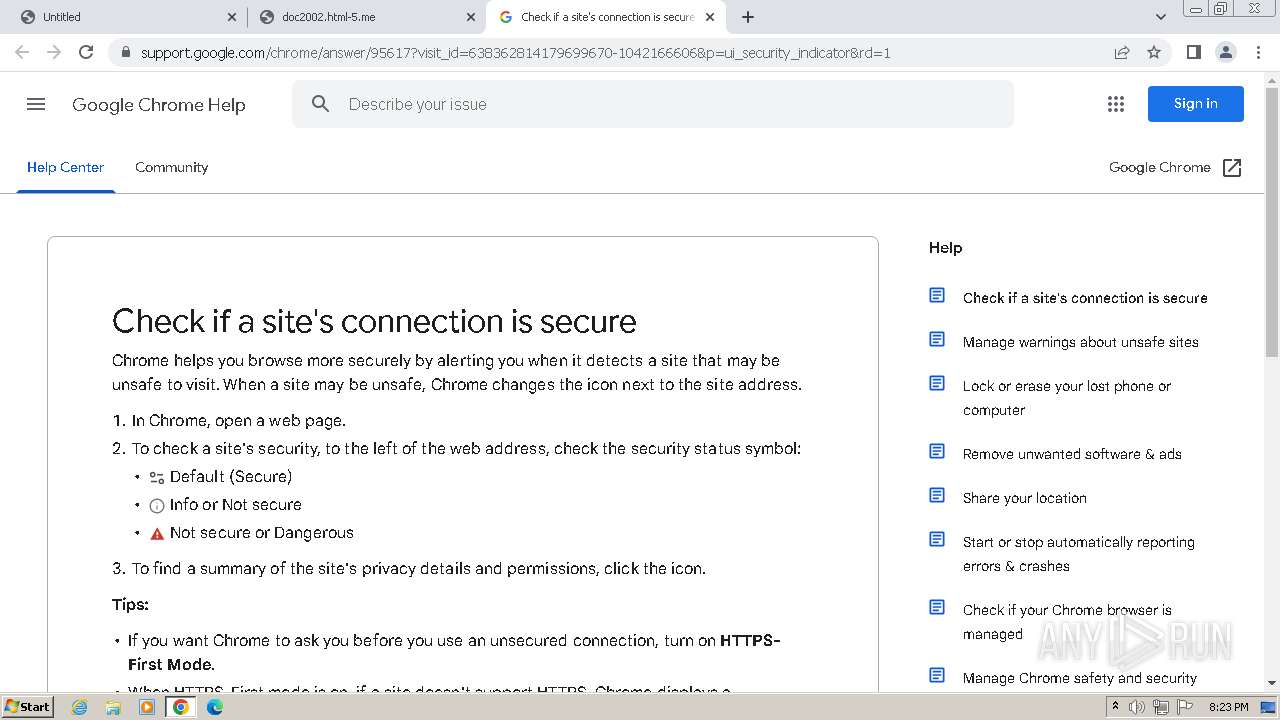Open Manage Chrome safety and security
The image size is (1280, 720).
coord(1079,678)
